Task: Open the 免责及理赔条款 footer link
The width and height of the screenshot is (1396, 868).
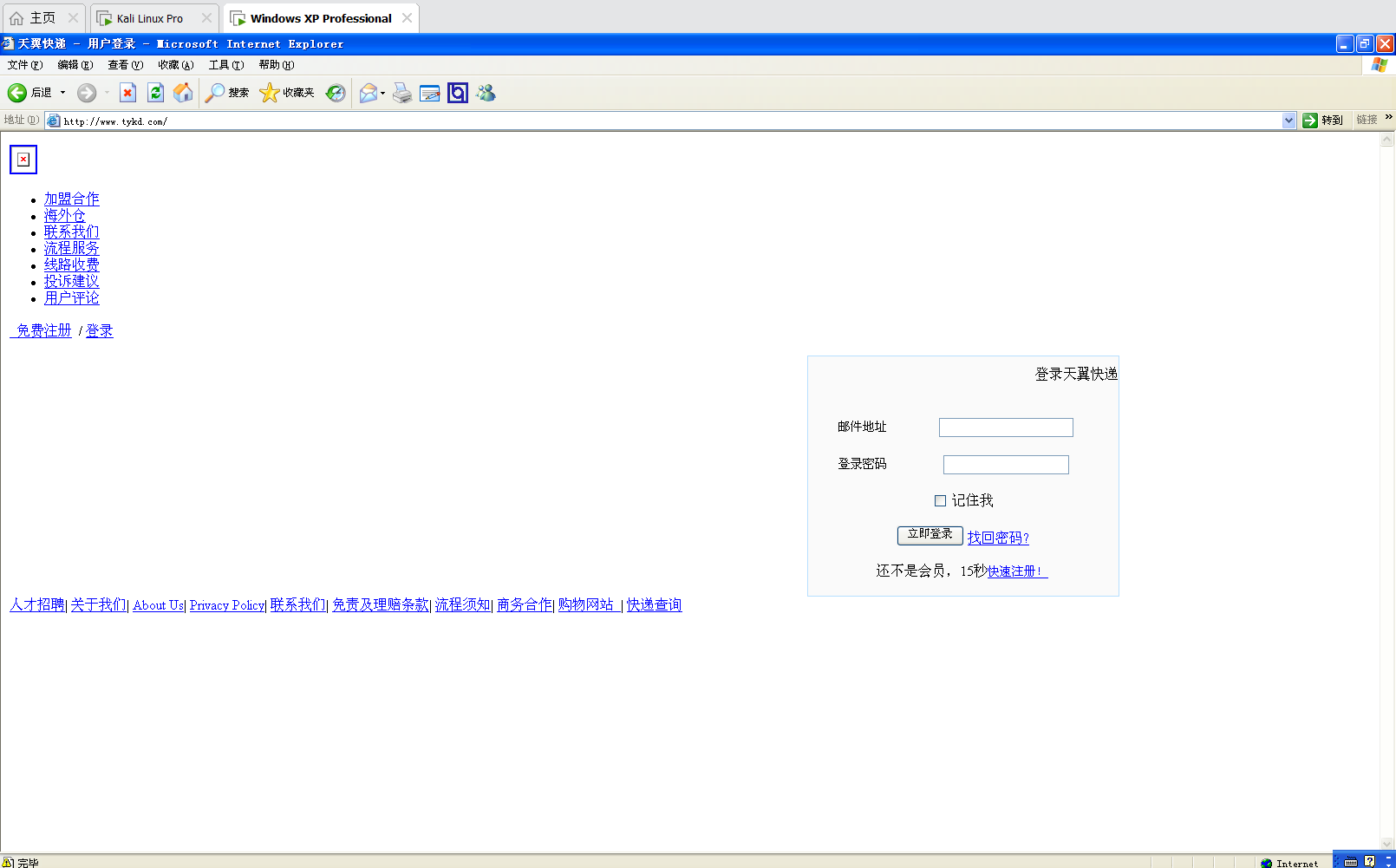Action: click(x=381, y=604)
